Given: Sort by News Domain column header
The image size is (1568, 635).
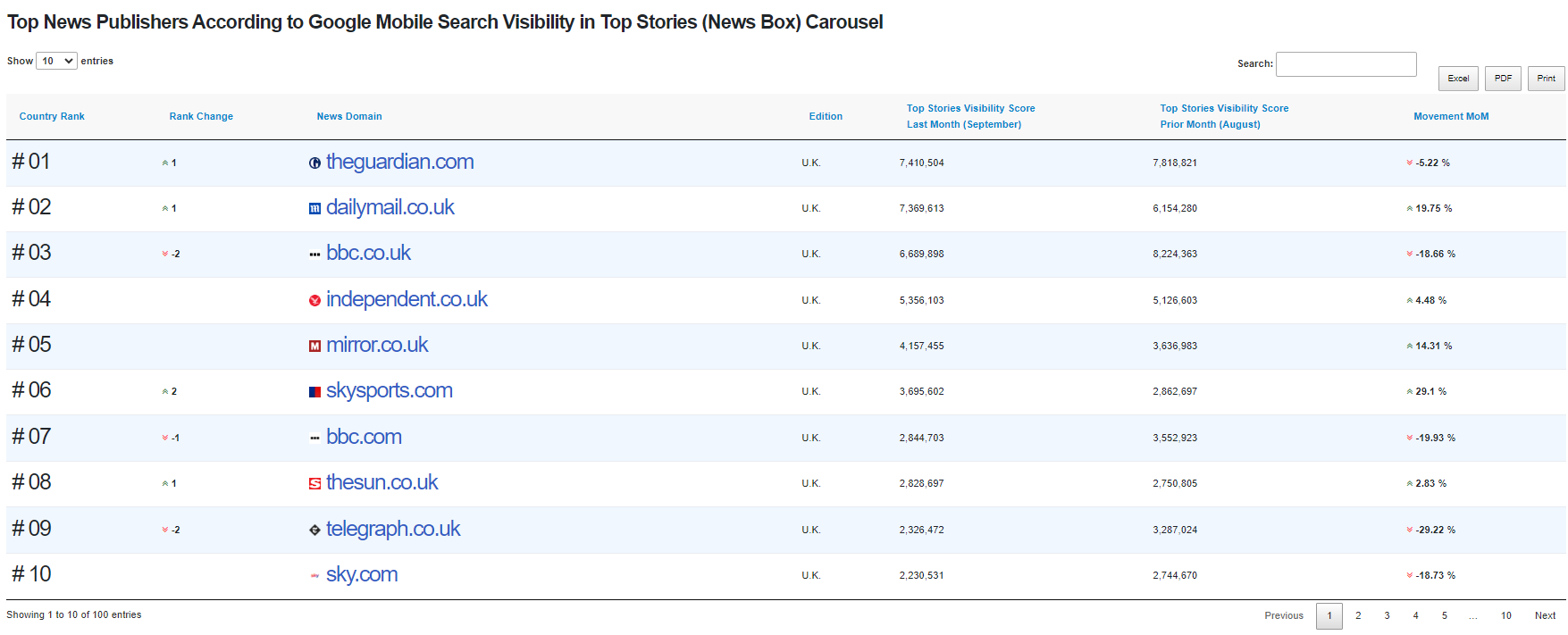Looking at the screenshot, I should [349, 116].
